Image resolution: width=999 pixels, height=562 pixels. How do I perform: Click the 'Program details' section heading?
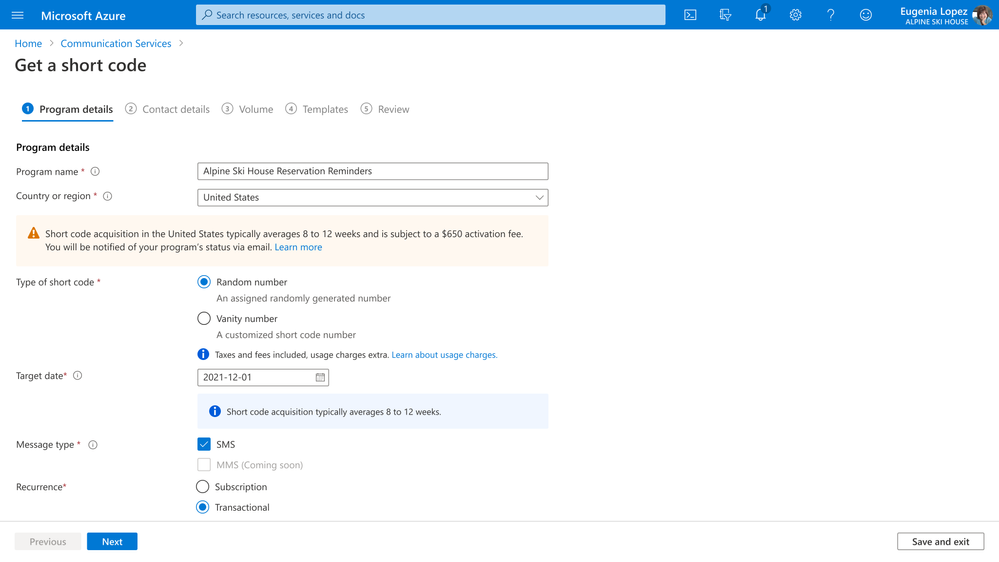pyautogui.click(x=53, y=147)
